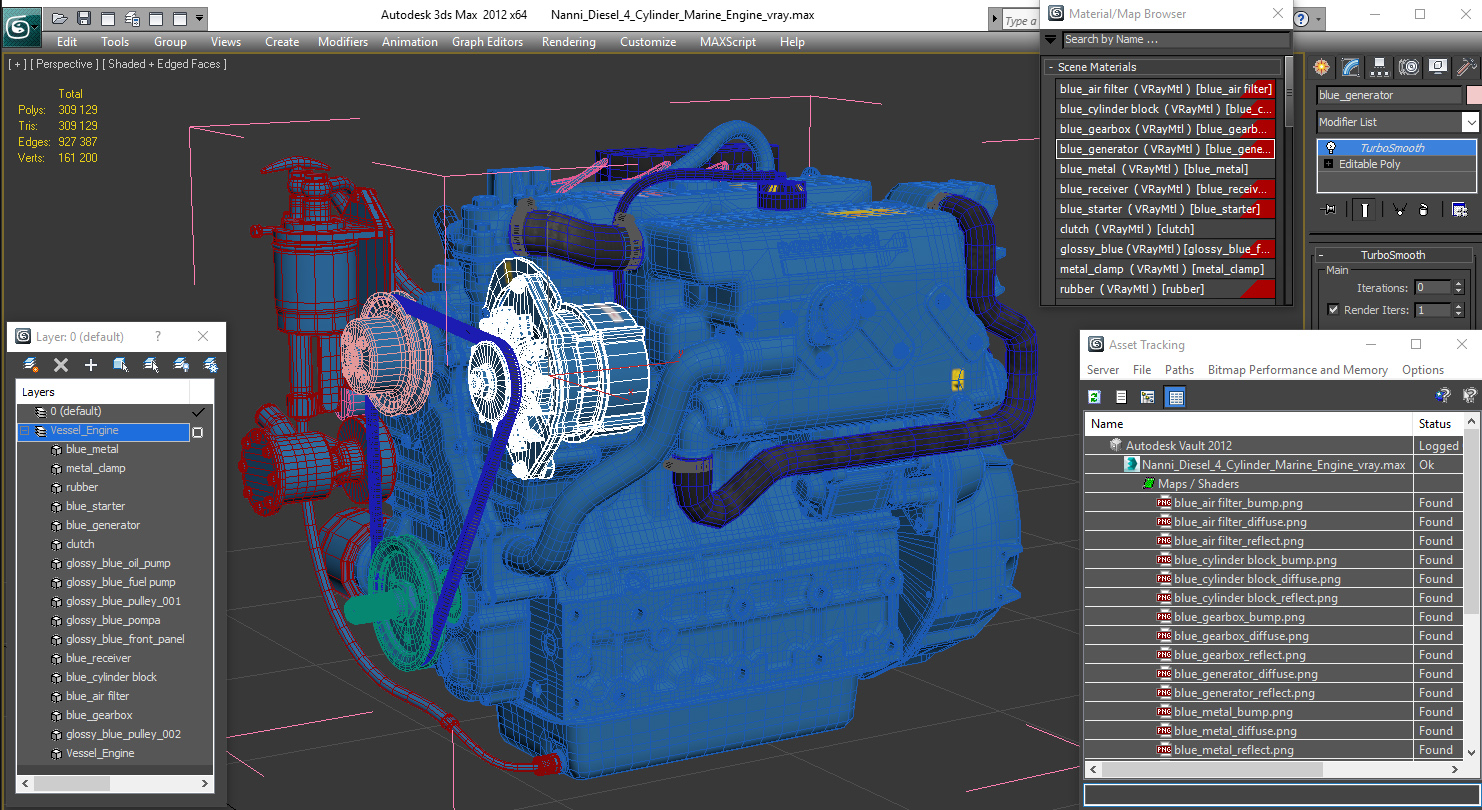Viewport: 1482px width, 810px height.
Task: Toggle Vessel_Engine layer current checkbox
Action: pyautogui.click(x=197, y=432)
